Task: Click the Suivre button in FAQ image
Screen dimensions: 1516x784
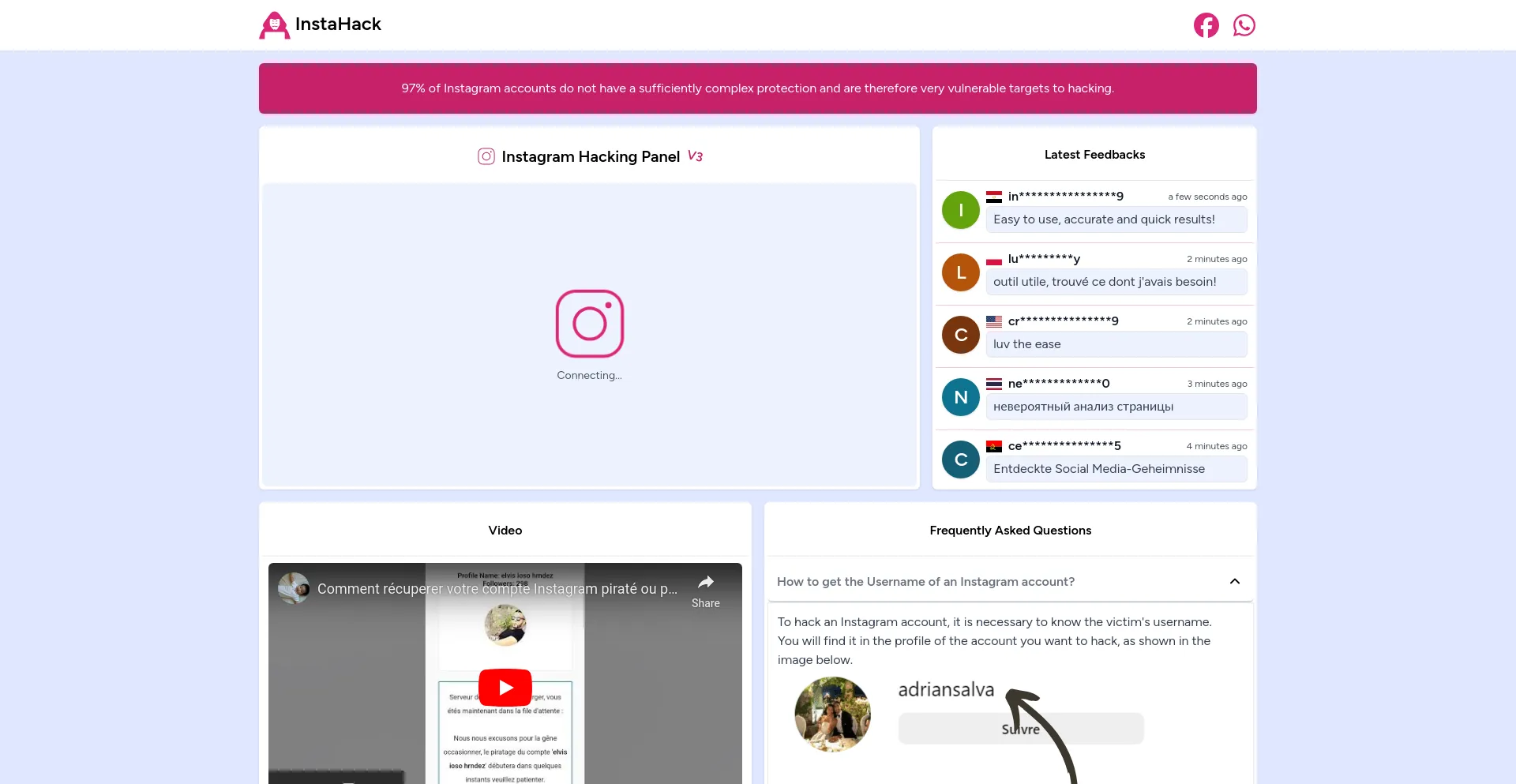Action: (x=1021, y=729)
